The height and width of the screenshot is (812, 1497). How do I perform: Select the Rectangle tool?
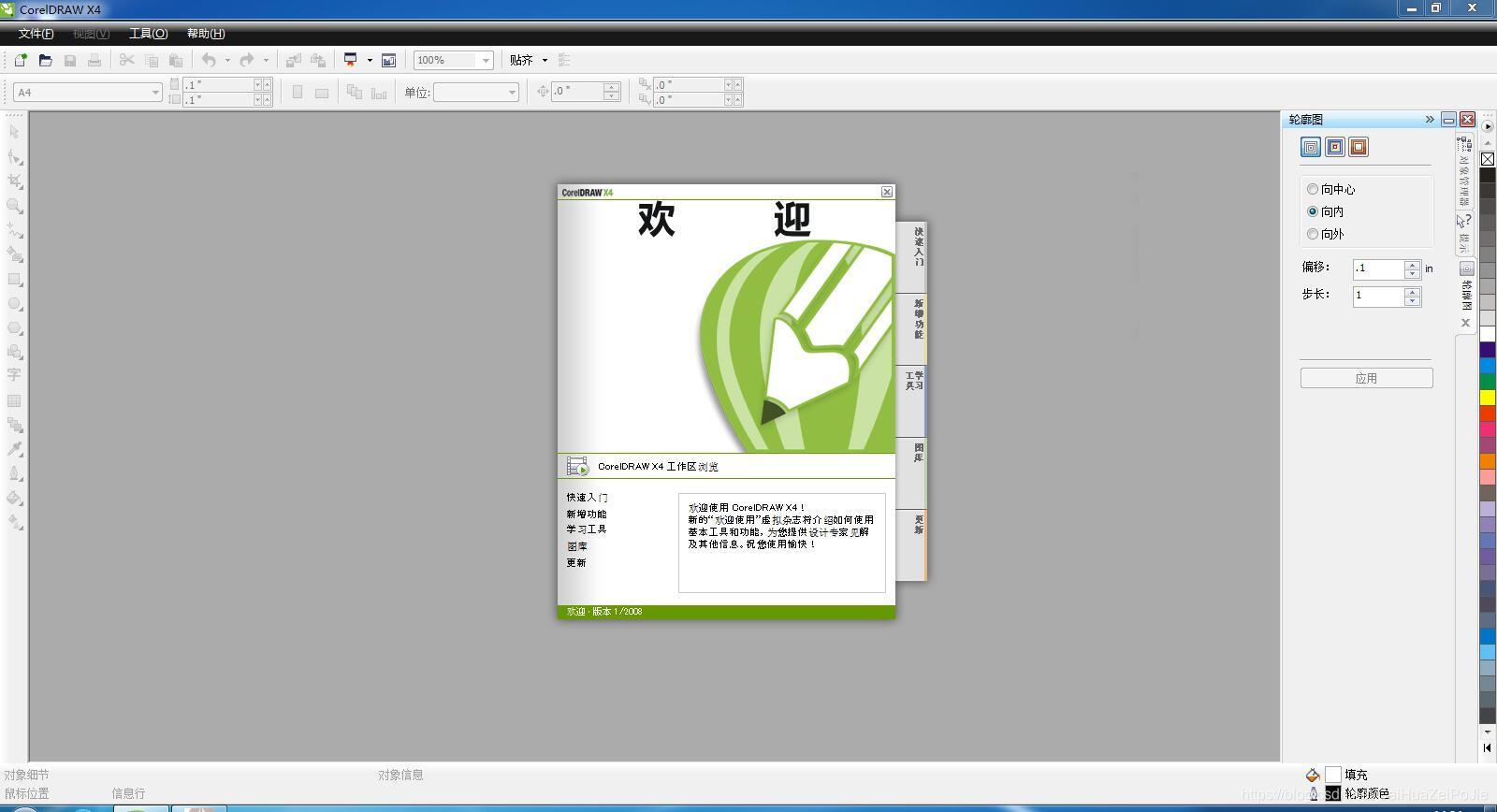point(14,279)
